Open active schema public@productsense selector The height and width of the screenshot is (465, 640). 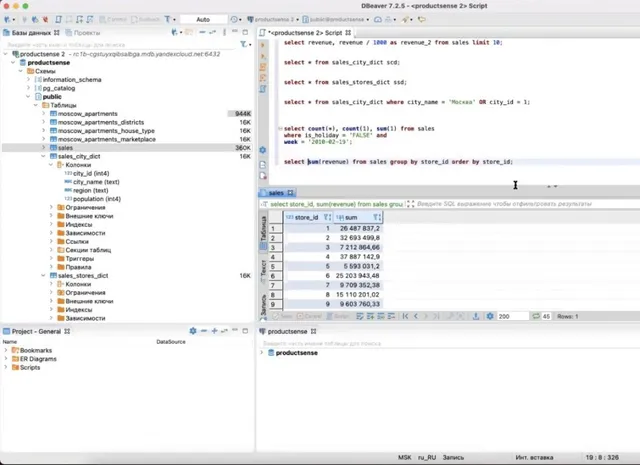(336, 19)
